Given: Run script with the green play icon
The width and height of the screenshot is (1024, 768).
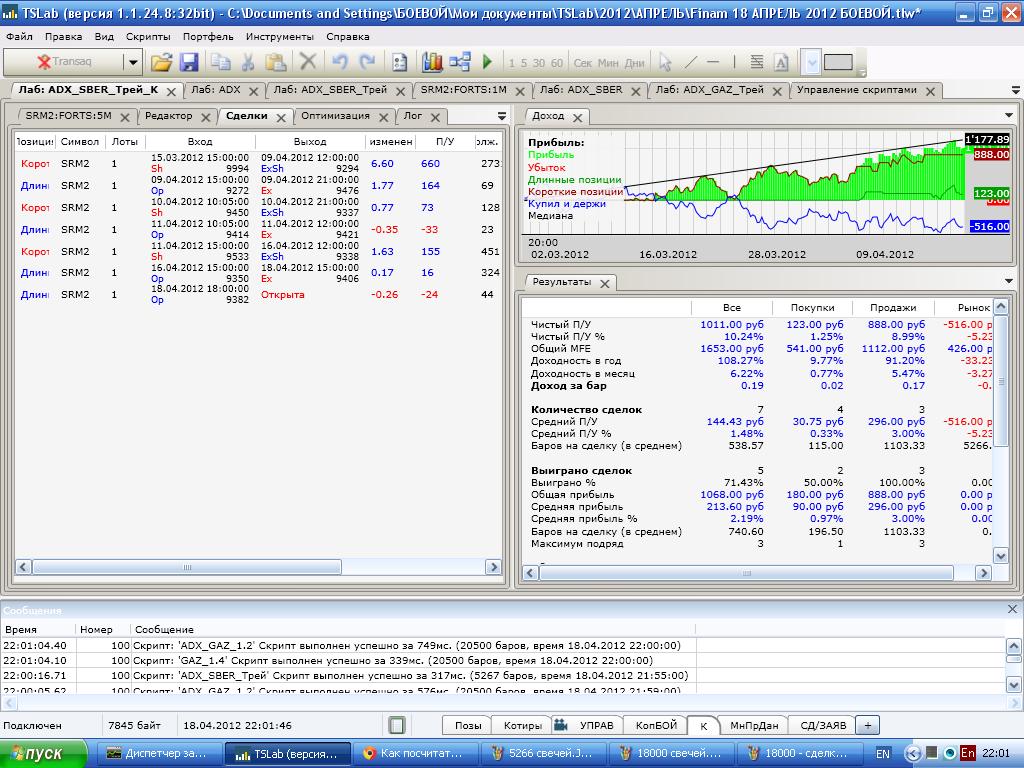Looking at the screenshot, I should click(x=487, y=63).
